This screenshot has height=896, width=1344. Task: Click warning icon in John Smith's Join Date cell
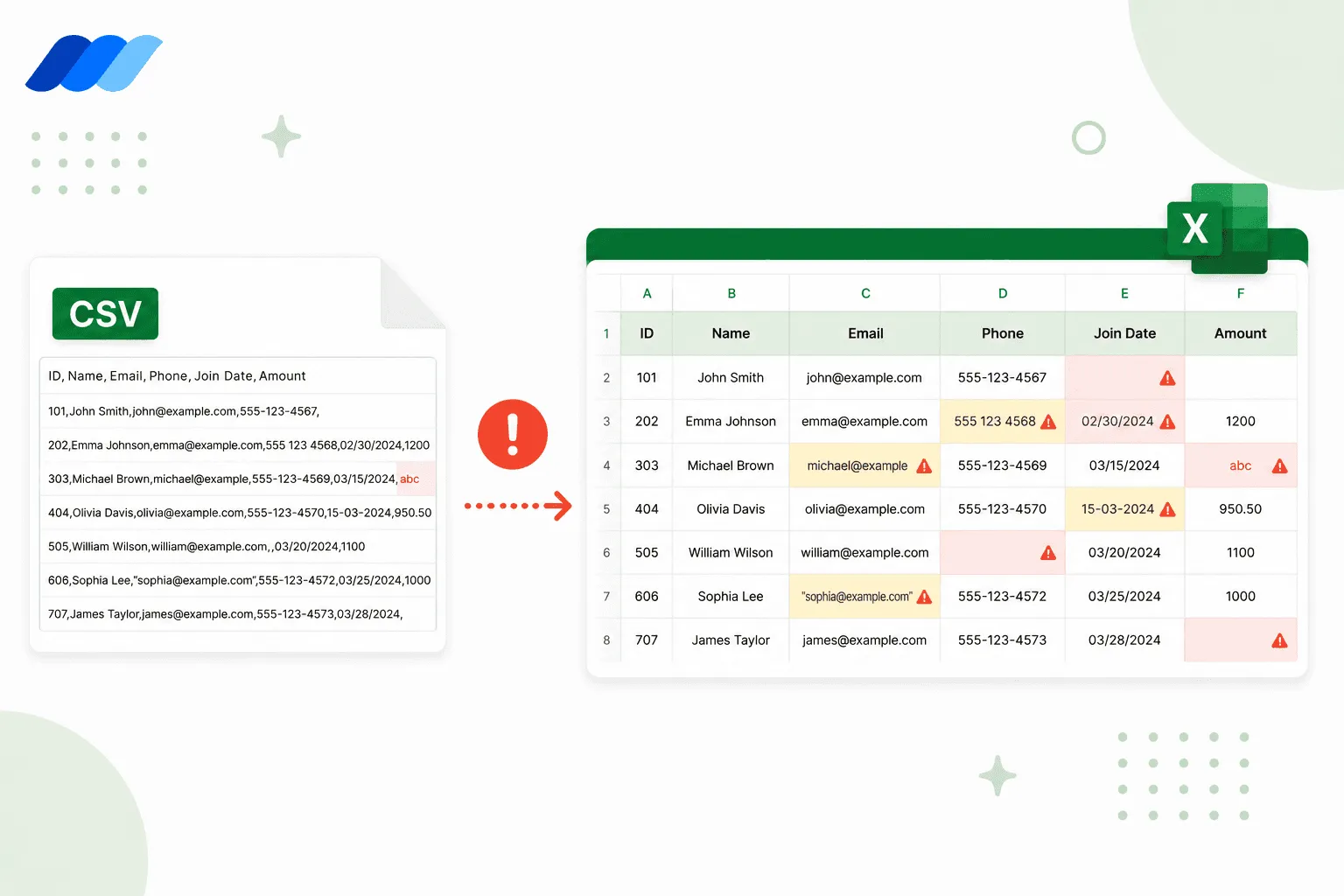[1167, 378]
